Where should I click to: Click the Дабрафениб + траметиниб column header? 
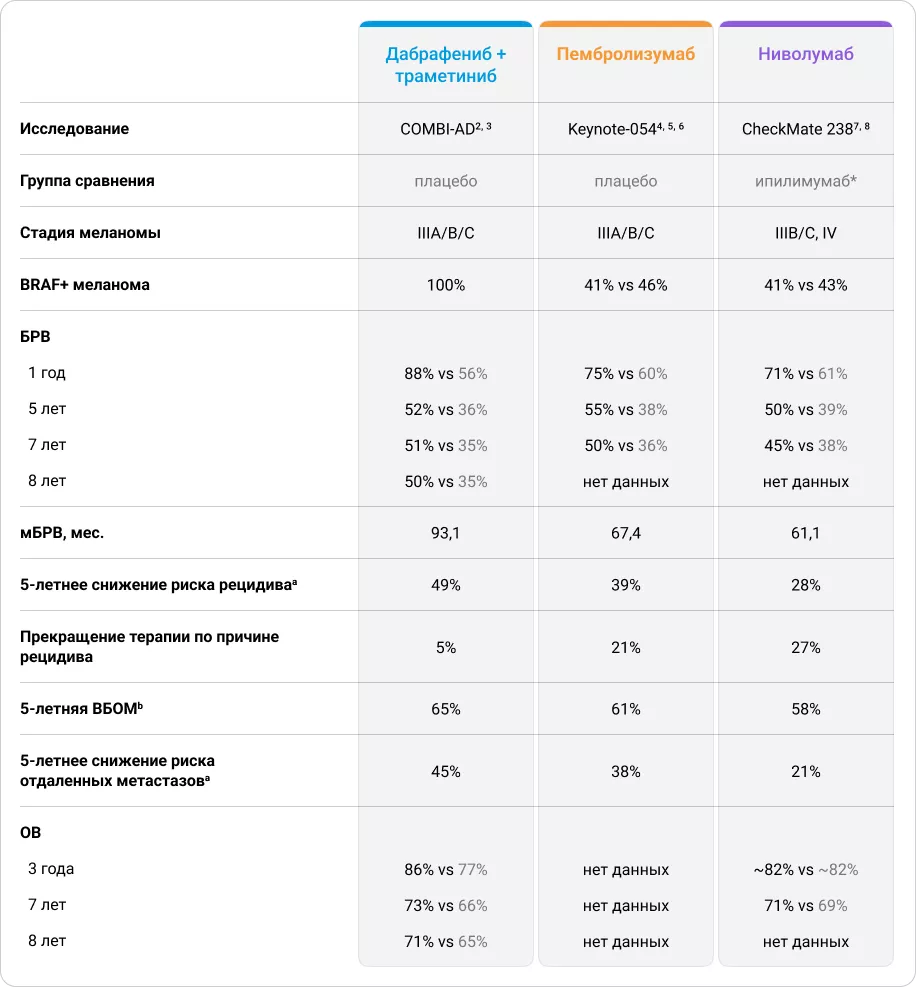tap(445, 65)
